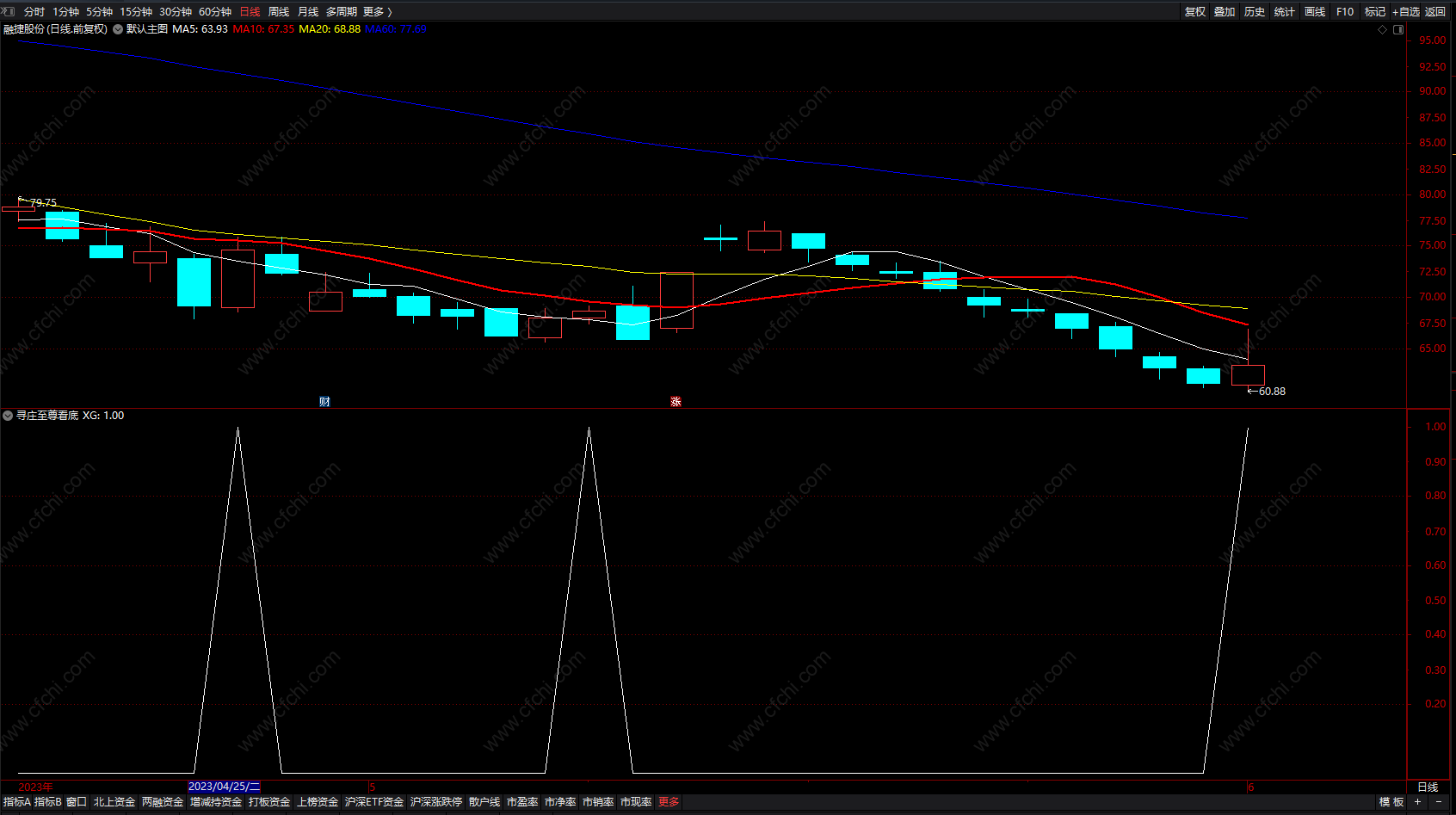Choose the 60分钟 period tab
This screenshot has height=815, width=1456.
click(x=215, y=12)
